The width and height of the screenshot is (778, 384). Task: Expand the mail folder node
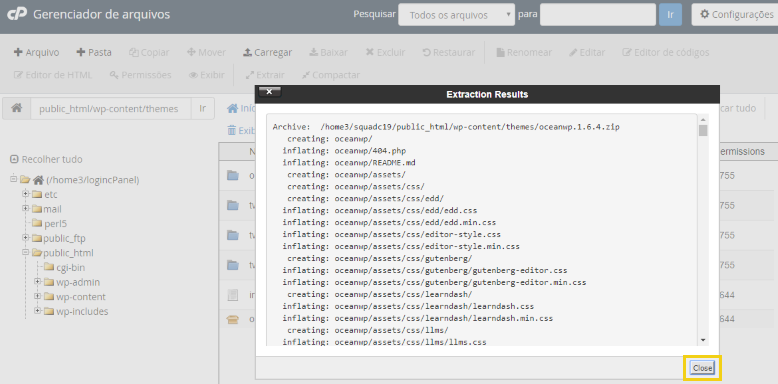pyautogui.click(x=25, y=209)
